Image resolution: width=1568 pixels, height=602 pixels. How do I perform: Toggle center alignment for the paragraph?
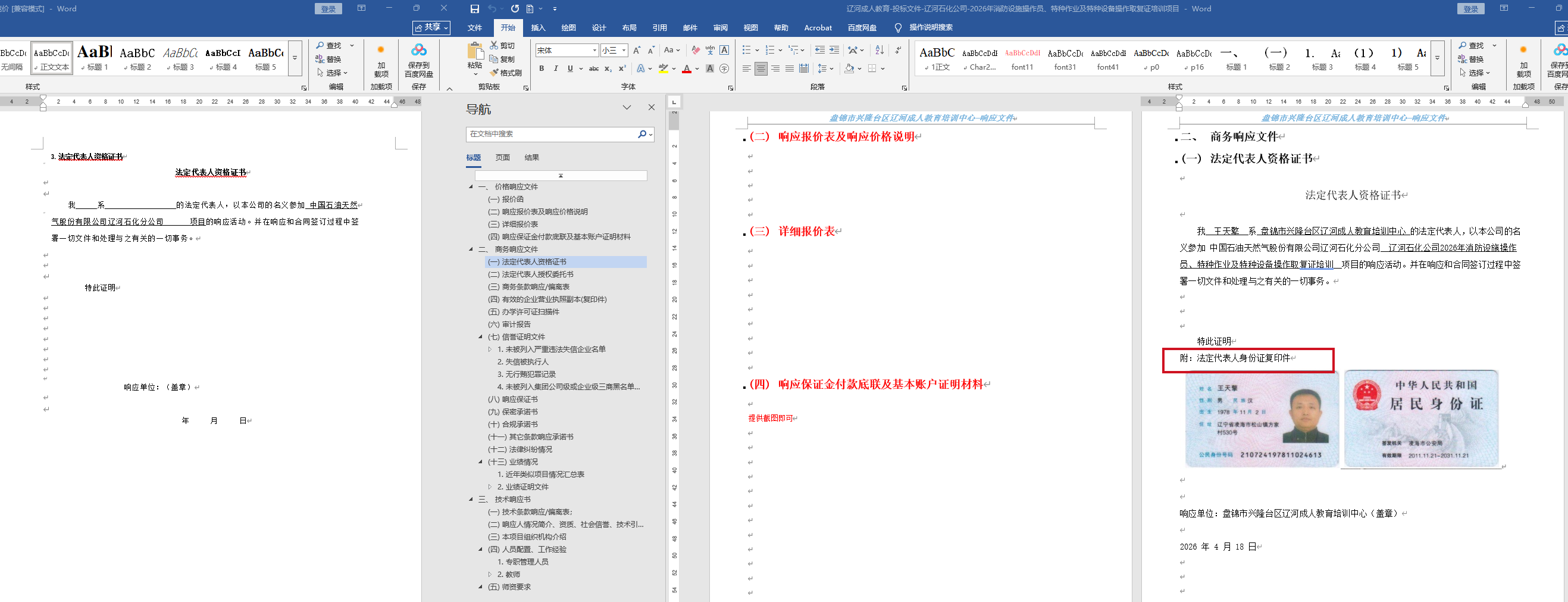click(761, 69)
